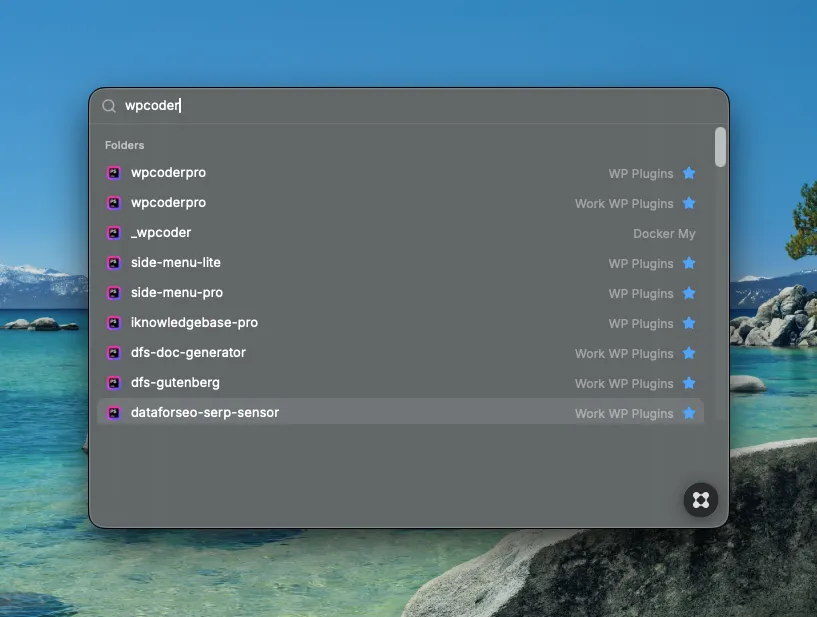Toggle star on dfs-gutenberg
The height and width of the screenshot is (617, 817).
tap(689, 383)
